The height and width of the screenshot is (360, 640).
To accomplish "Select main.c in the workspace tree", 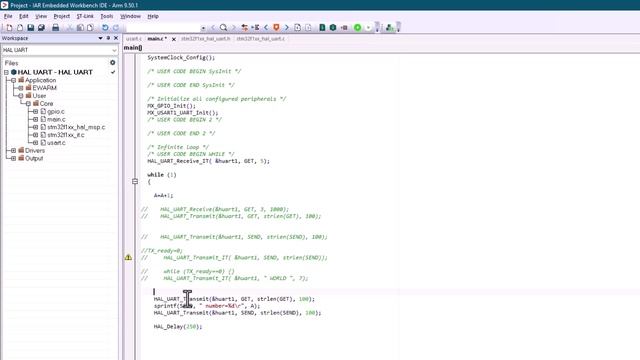I will click(56, 120).
